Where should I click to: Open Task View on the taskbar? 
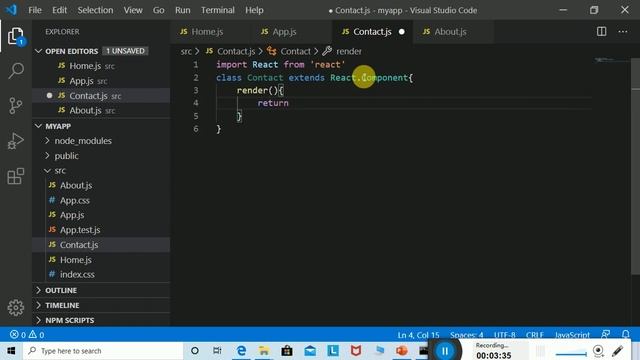217,351
